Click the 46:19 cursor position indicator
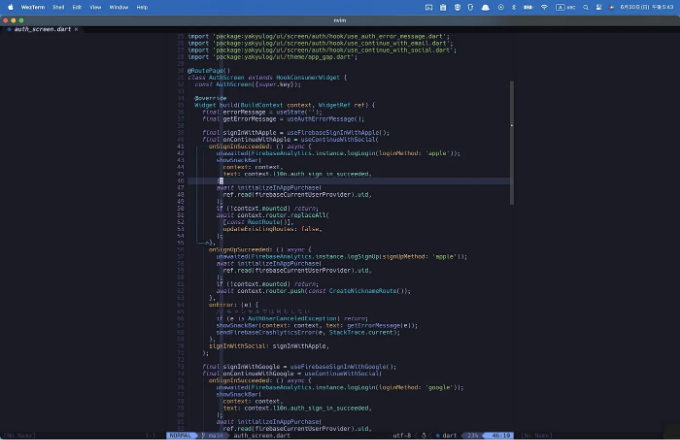This screenshot has width=680, height=440. tap(501, 435)
